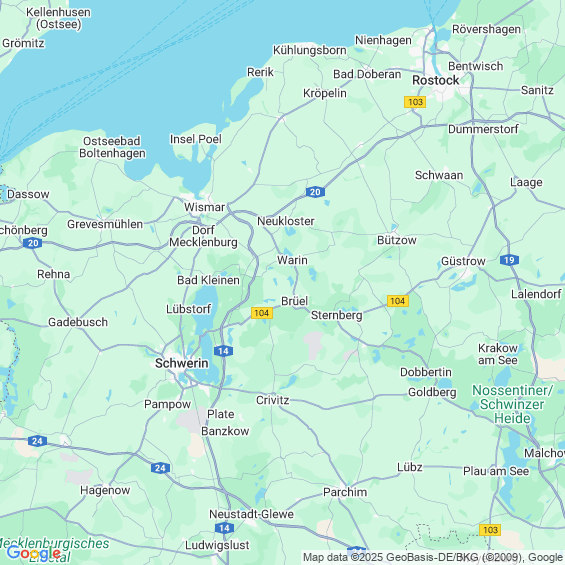This screenshot has width=565, height=565.
Task: Click the A14 shield near Ludwigslust
Action: click(224, 528)
